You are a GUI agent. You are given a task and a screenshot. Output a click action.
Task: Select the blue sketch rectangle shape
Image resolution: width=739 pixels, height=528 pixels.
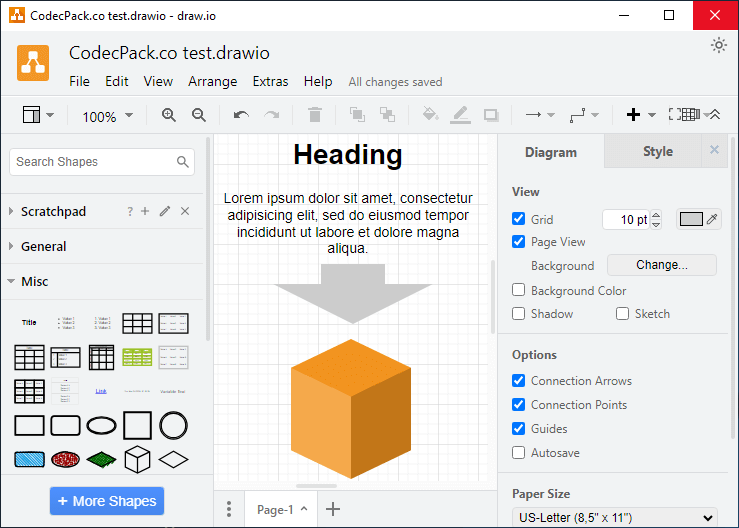click(x=30, y=459)
